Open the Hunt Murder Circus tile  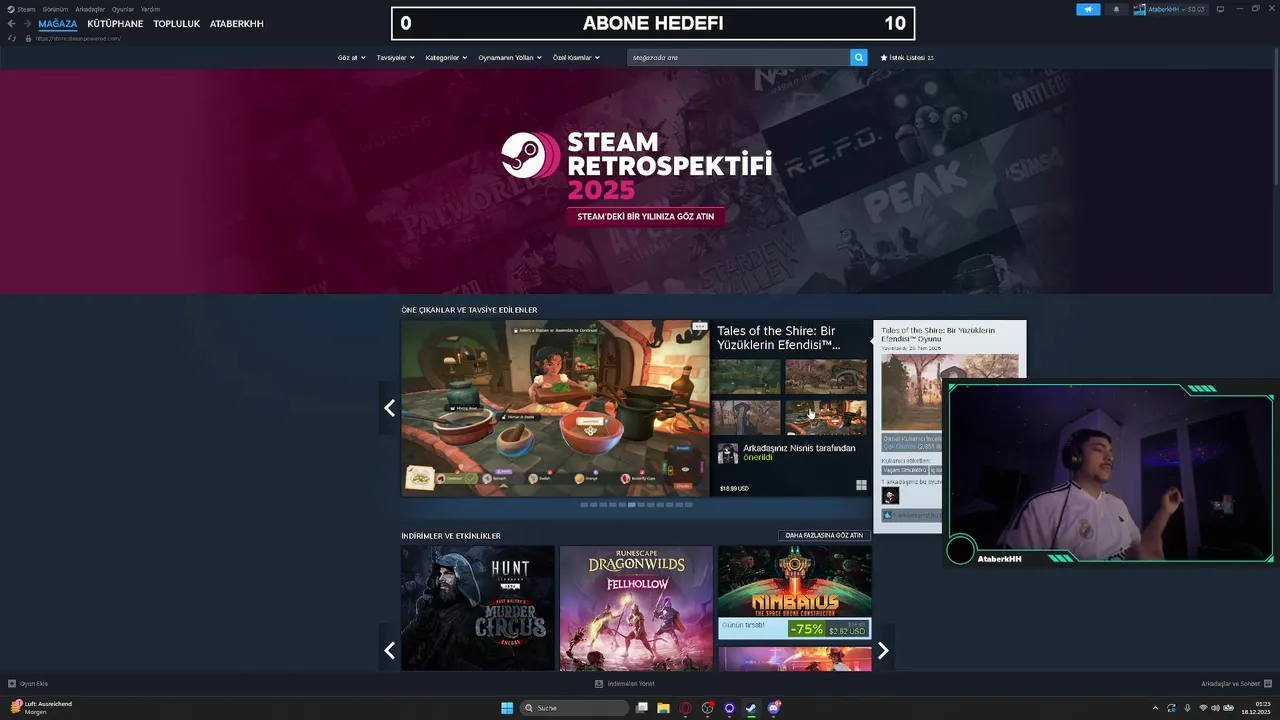pos(478,608)
